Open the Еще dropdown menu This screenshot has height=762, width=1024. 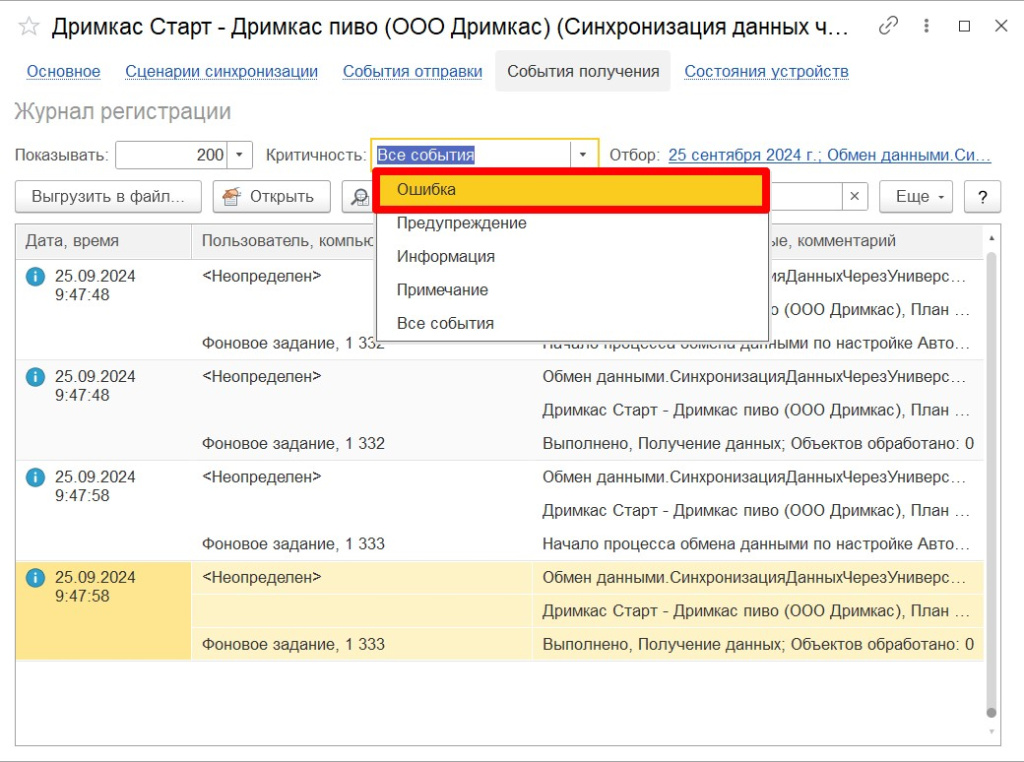point(915,197)
